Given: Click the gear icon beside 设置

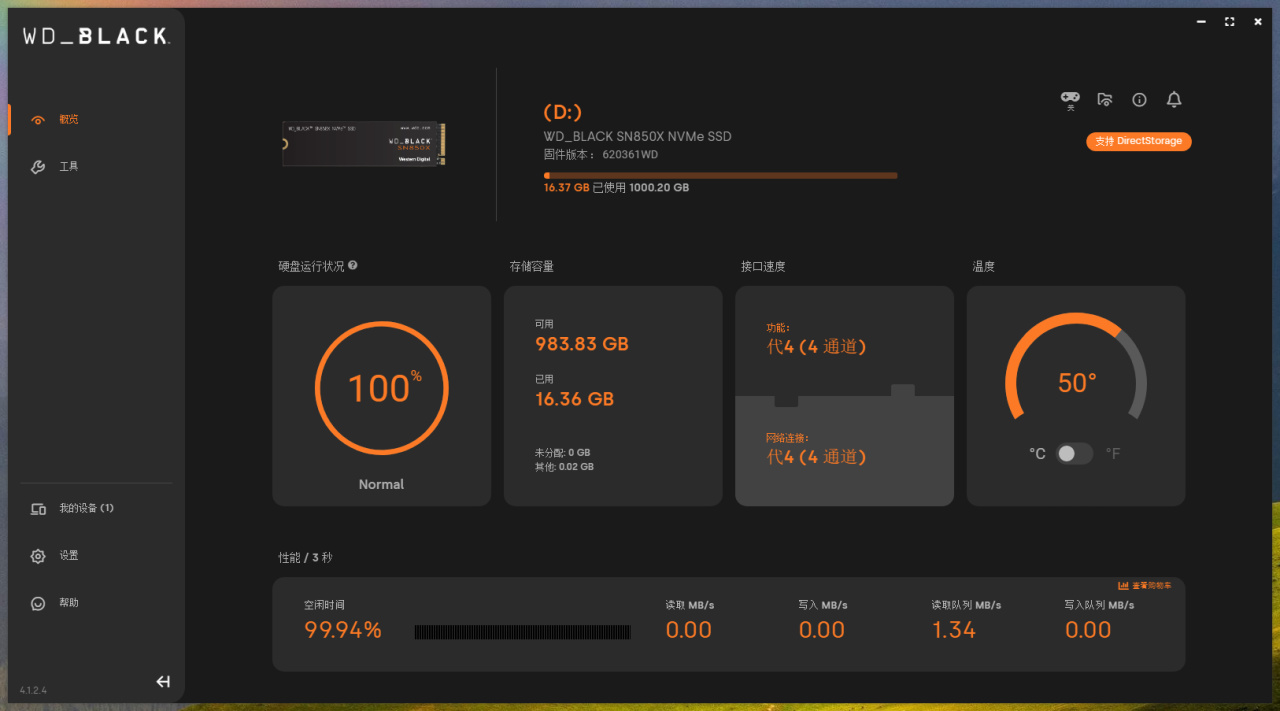Looking at the screenshot, I should tap(38, 556).
